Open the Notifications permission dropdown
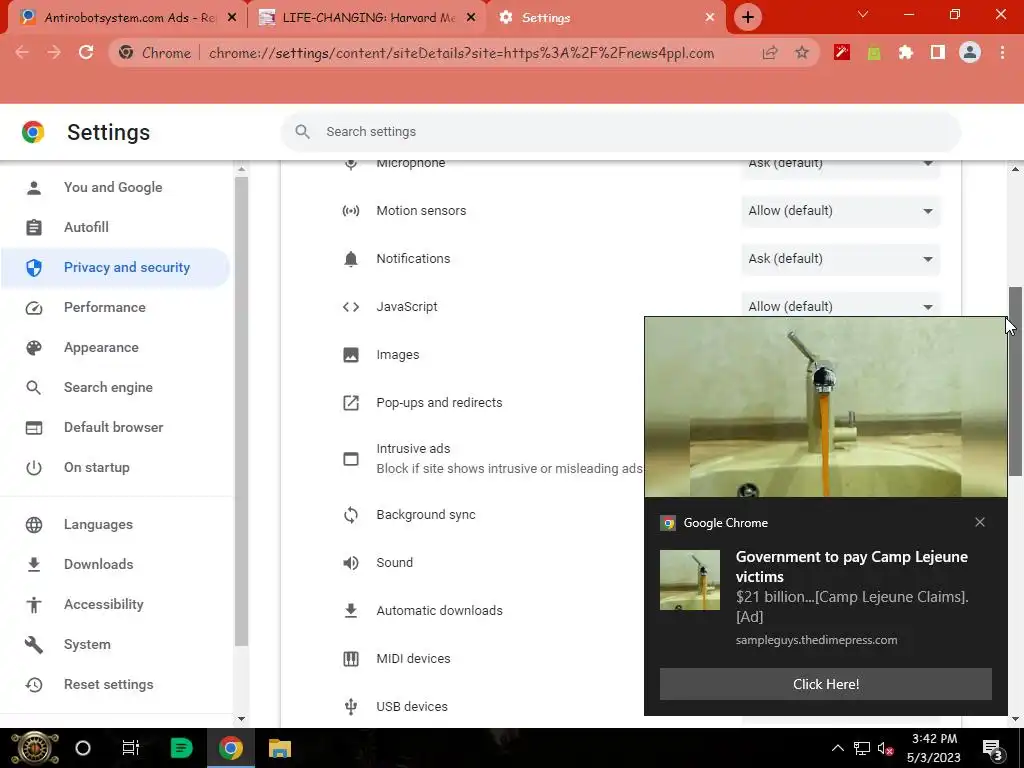The image size is (1024, 768). (840, 259)
